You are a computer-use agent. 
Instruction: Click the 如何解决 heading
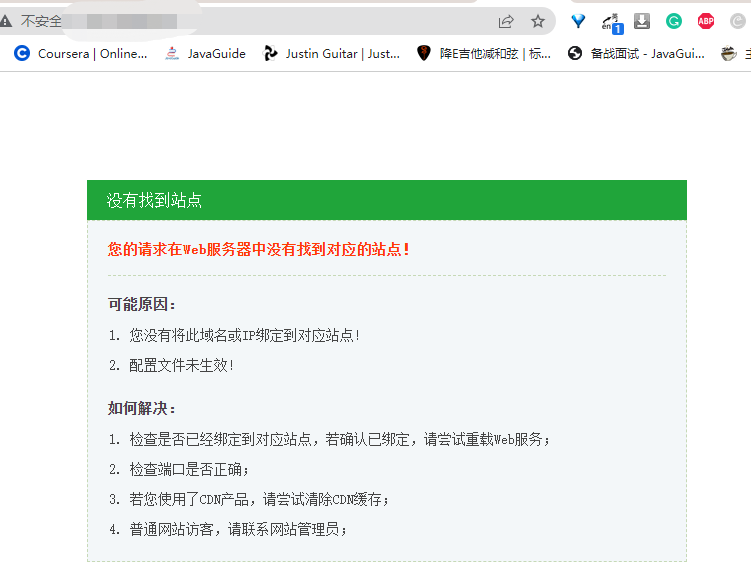(142, 408)
